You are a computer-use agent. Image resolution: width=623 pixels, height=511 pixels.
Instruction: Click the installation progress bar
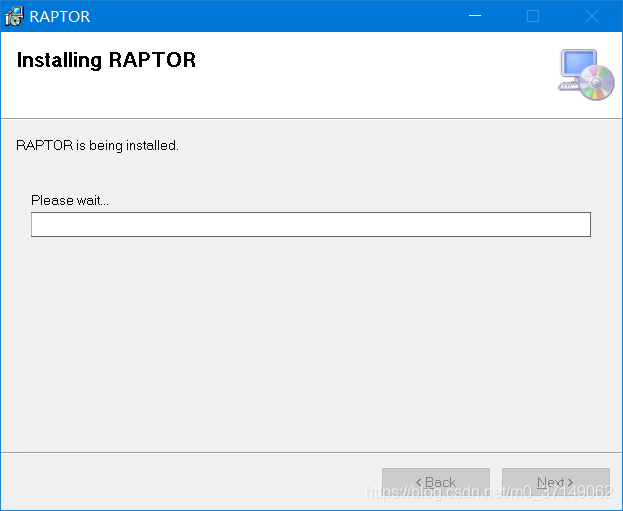point(311,225)
